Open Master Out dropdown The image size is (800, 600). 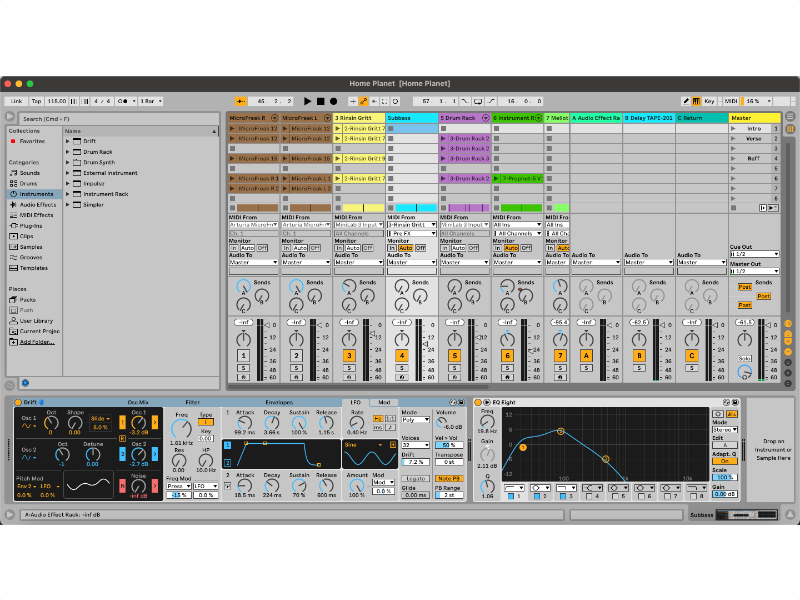pos(754,271)
